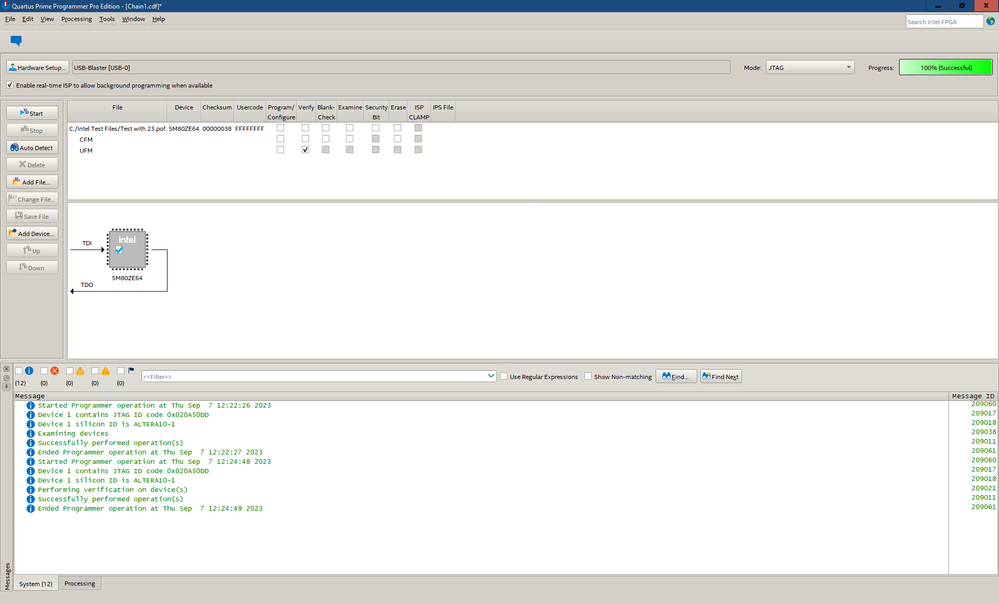Uncheck Verify checkbox for UFM row
Screen dimensions: 999x604
[x=305, y=150]
